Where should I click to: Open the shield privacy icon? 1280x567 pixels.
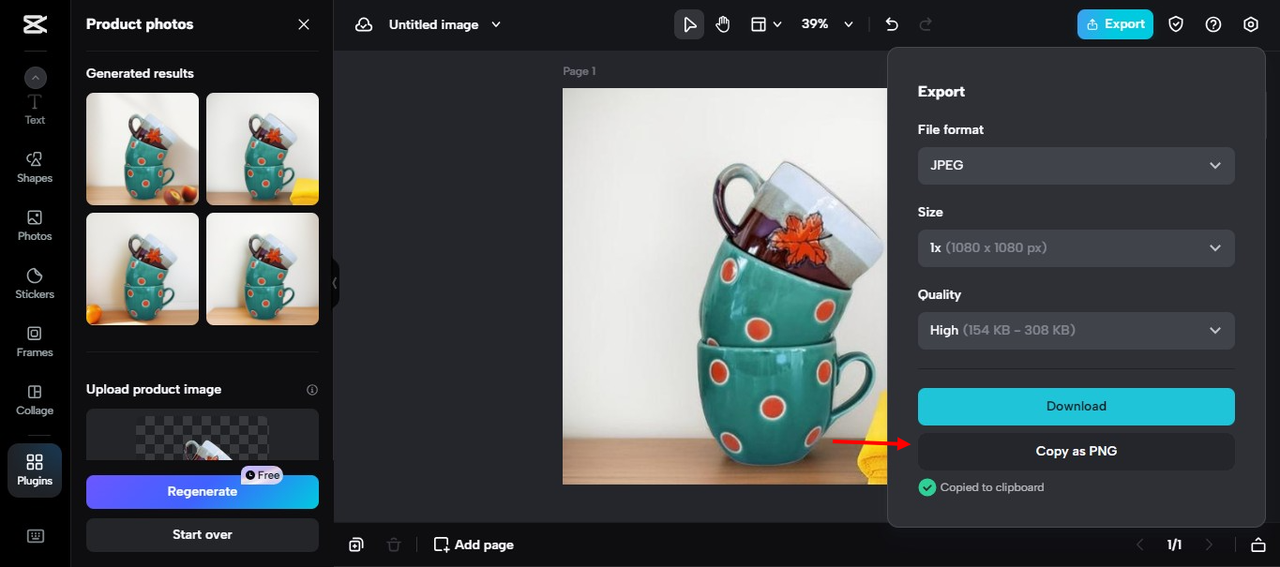pos(1176,24)
